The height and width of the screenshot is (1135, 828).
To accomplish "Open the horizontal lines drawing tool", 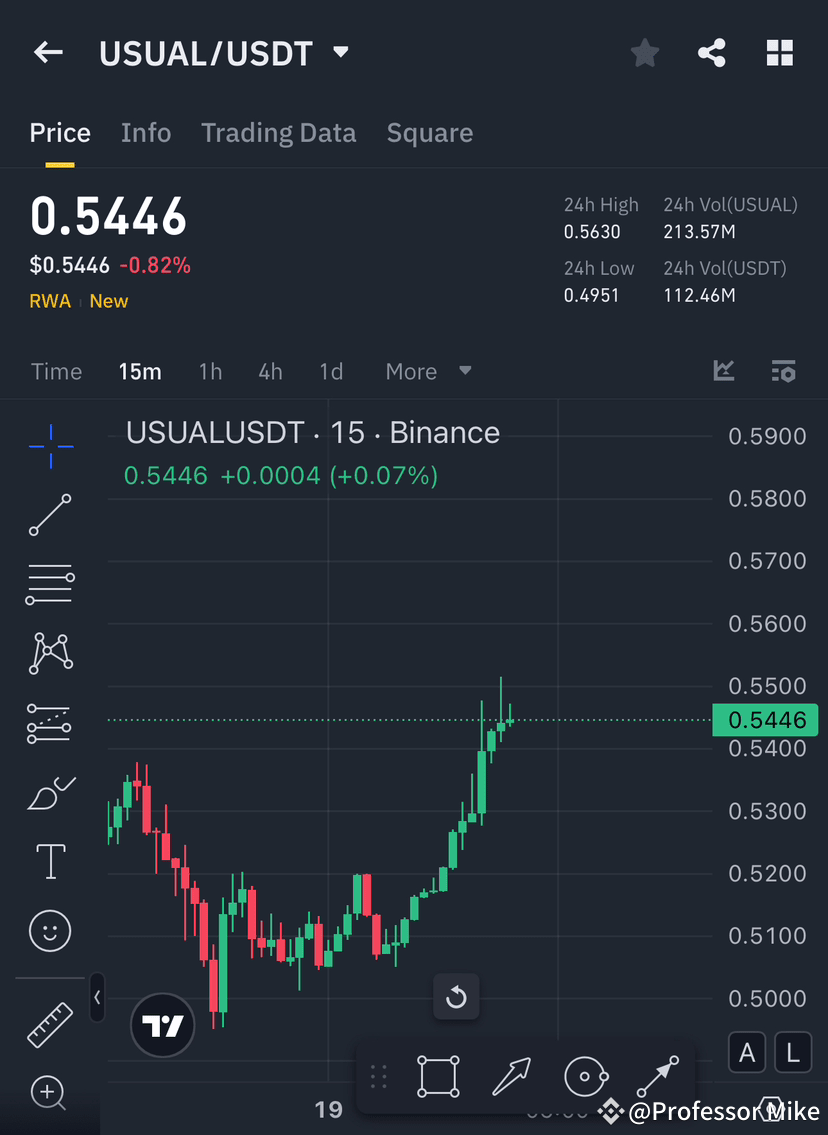I will [x=49, y=584].
